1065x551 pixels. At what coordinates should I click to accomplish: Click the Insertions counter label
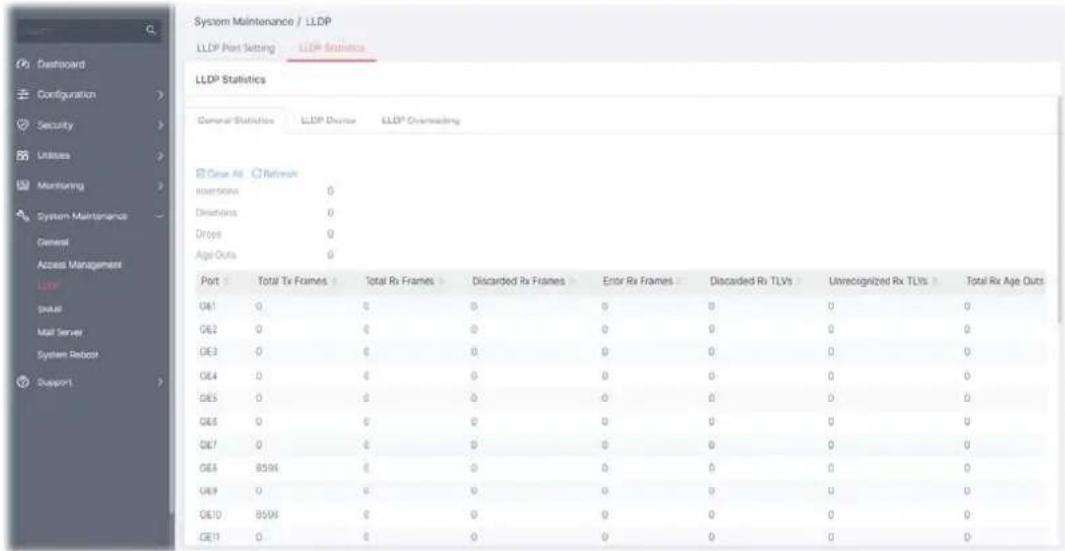(217, 192)
